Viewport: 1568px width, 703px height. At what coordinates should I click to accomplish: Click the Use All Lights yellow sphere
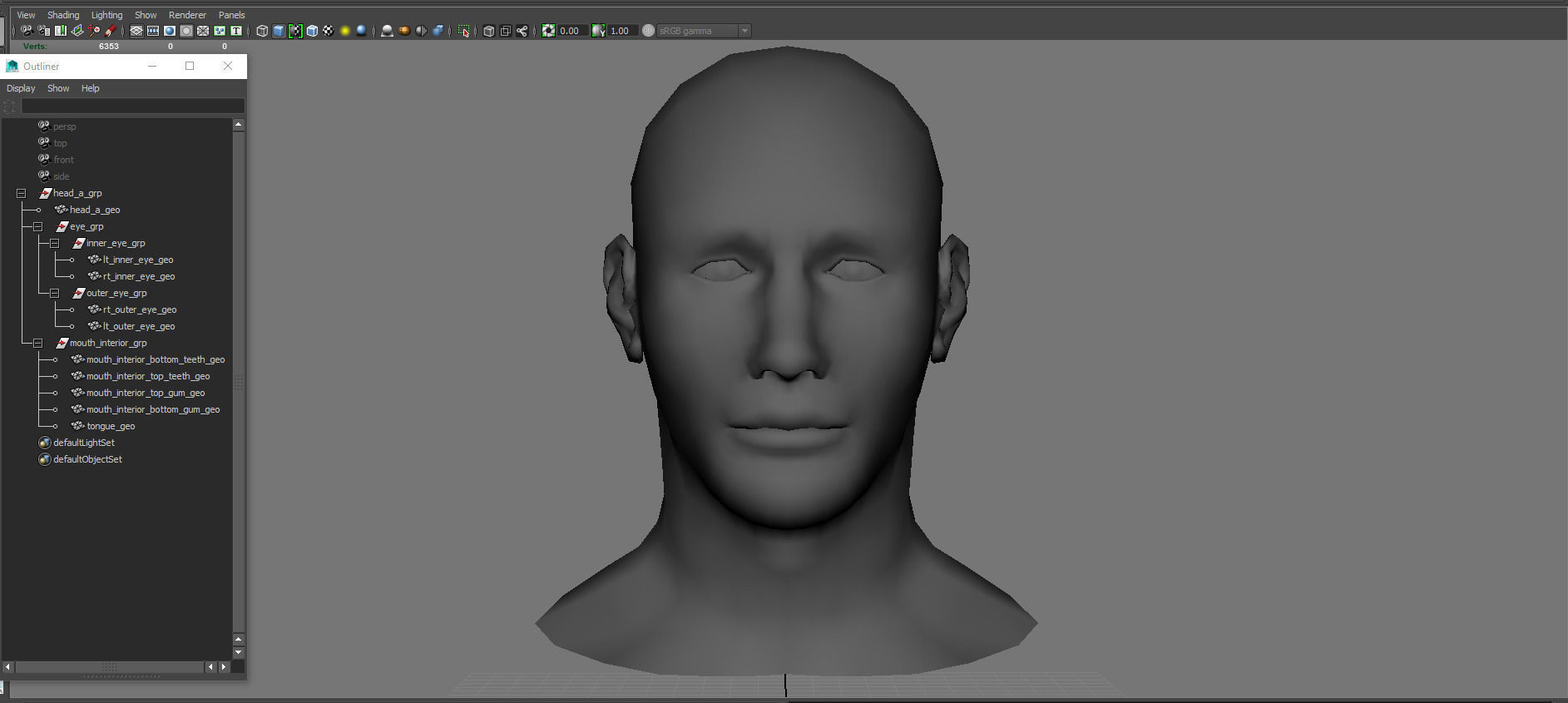tap(345, 31)
